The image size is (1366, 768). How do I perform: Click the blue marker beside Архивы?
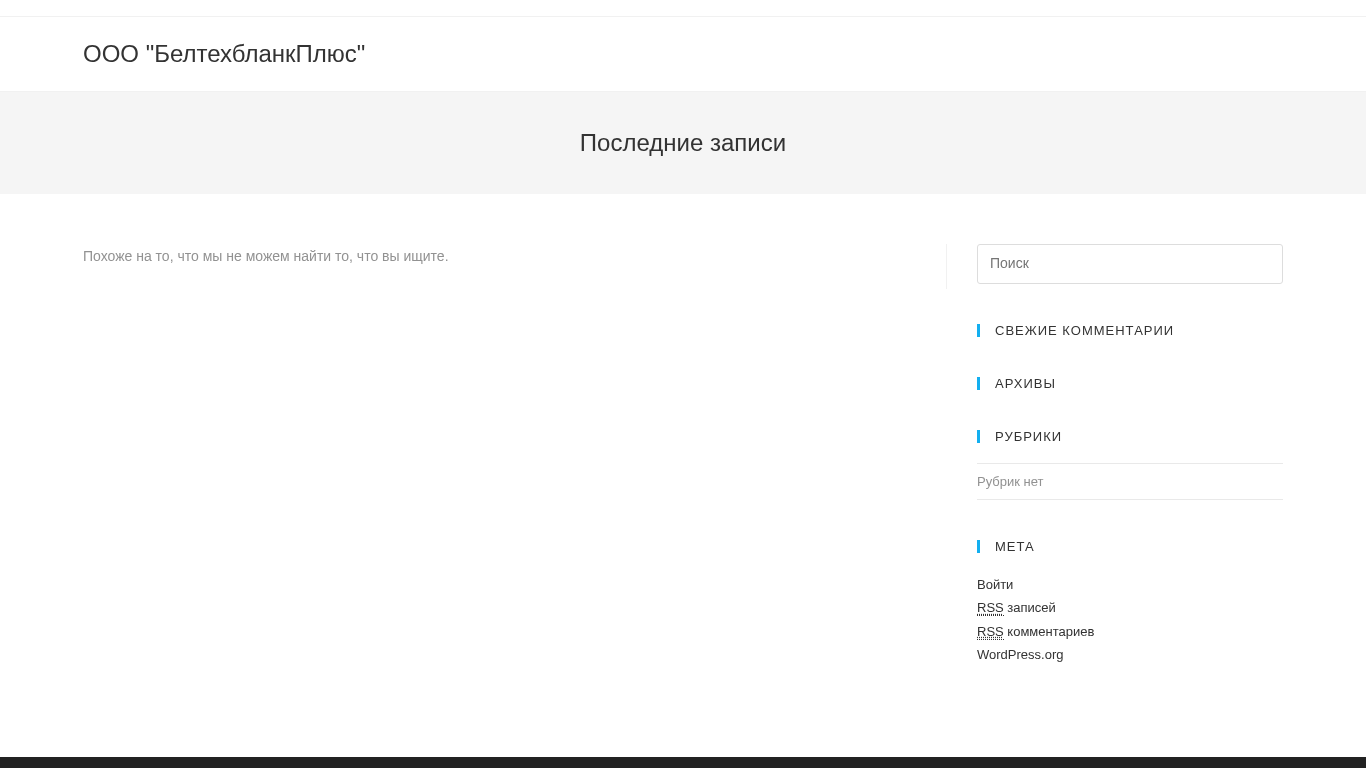979,384
